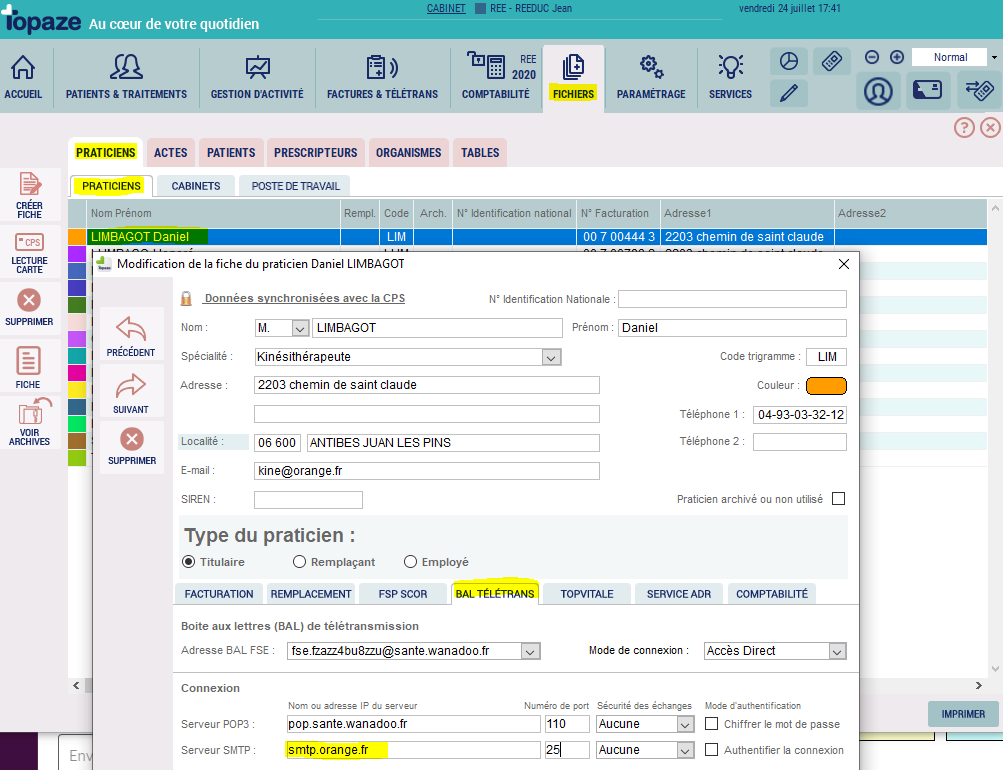The width and height of the screenshot is (1003, 770).
Task: Click the zoom out minus icon
Action: click(871, 58)
